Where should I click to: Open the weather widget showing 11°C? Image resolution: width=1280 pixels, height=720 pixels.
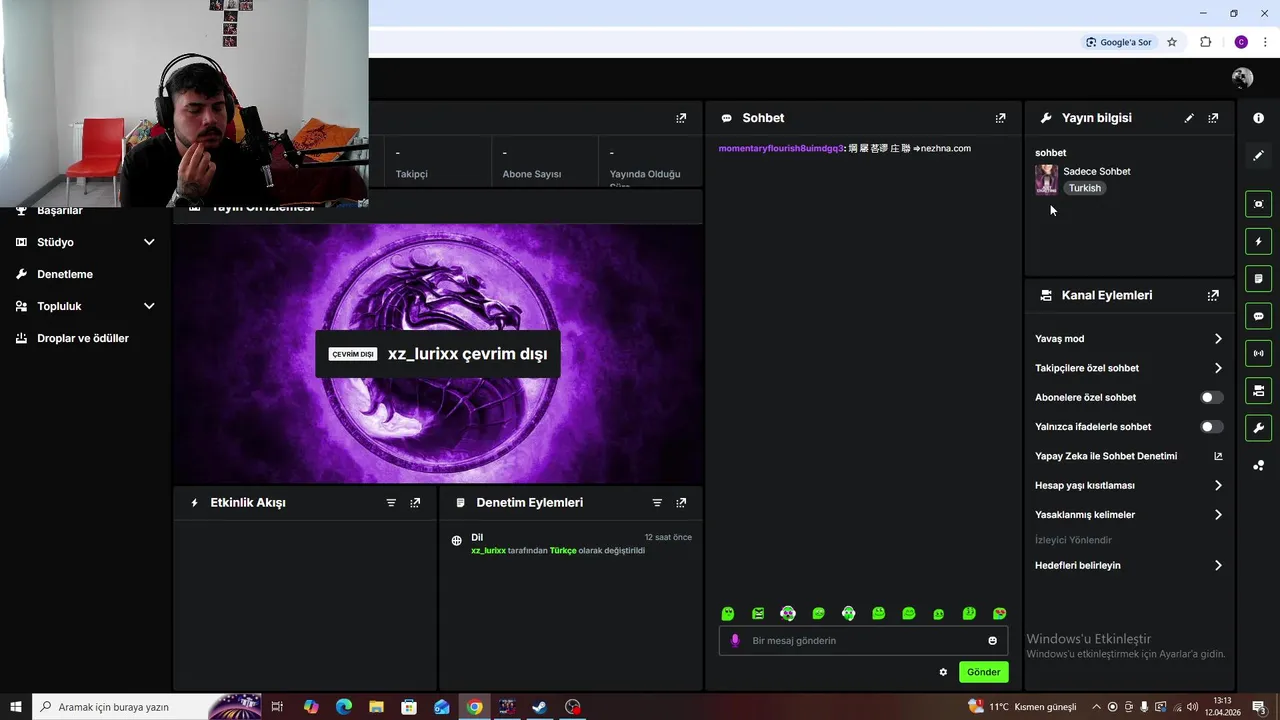pos(1022,707)
